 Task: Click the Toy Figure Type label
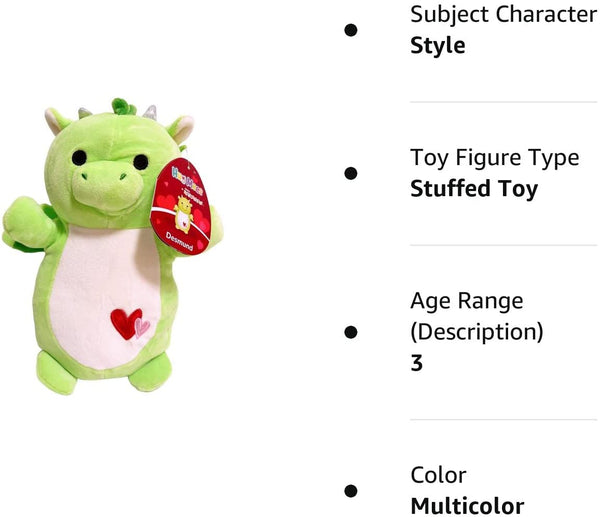[x=495, y=158]
